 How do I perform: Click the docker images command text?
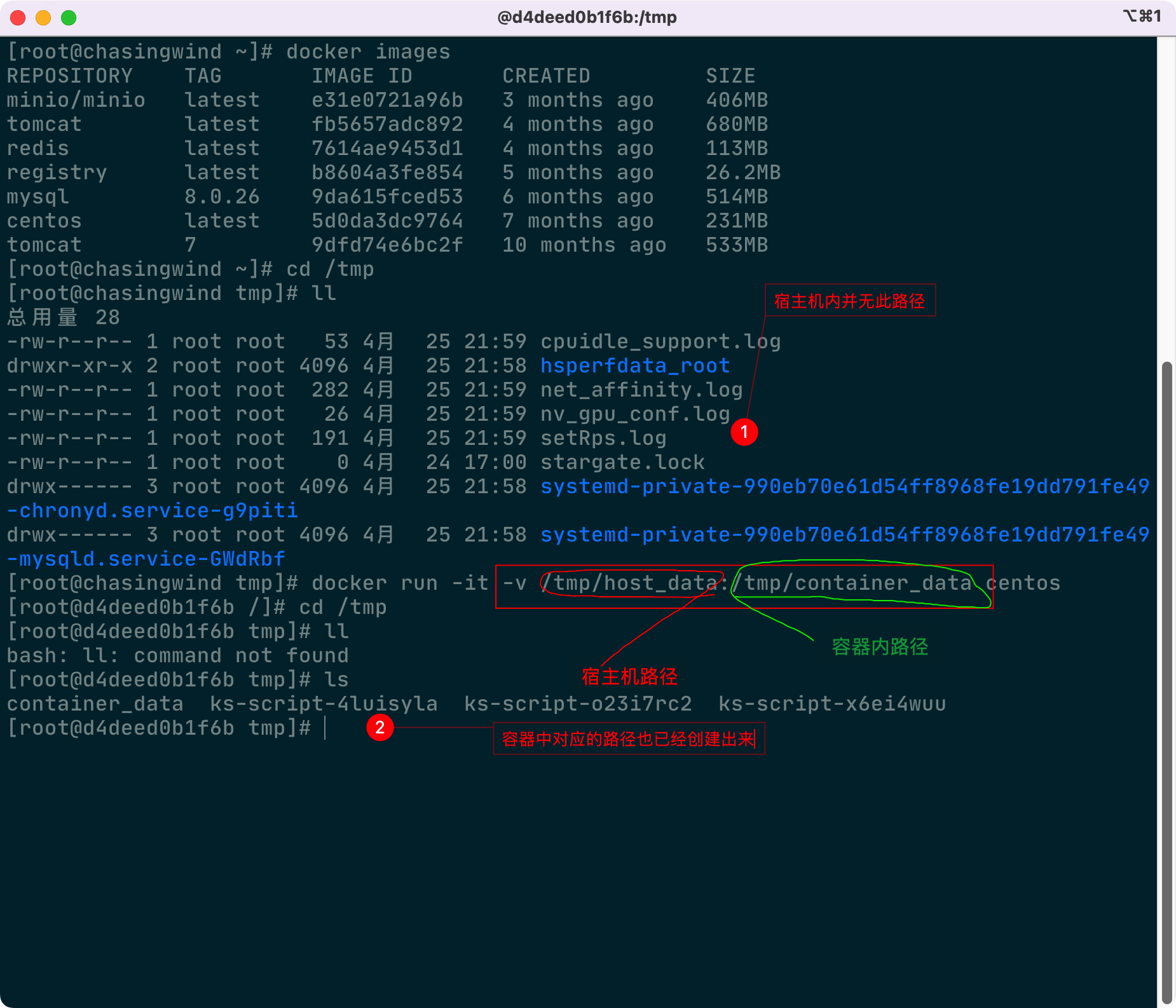368,51
